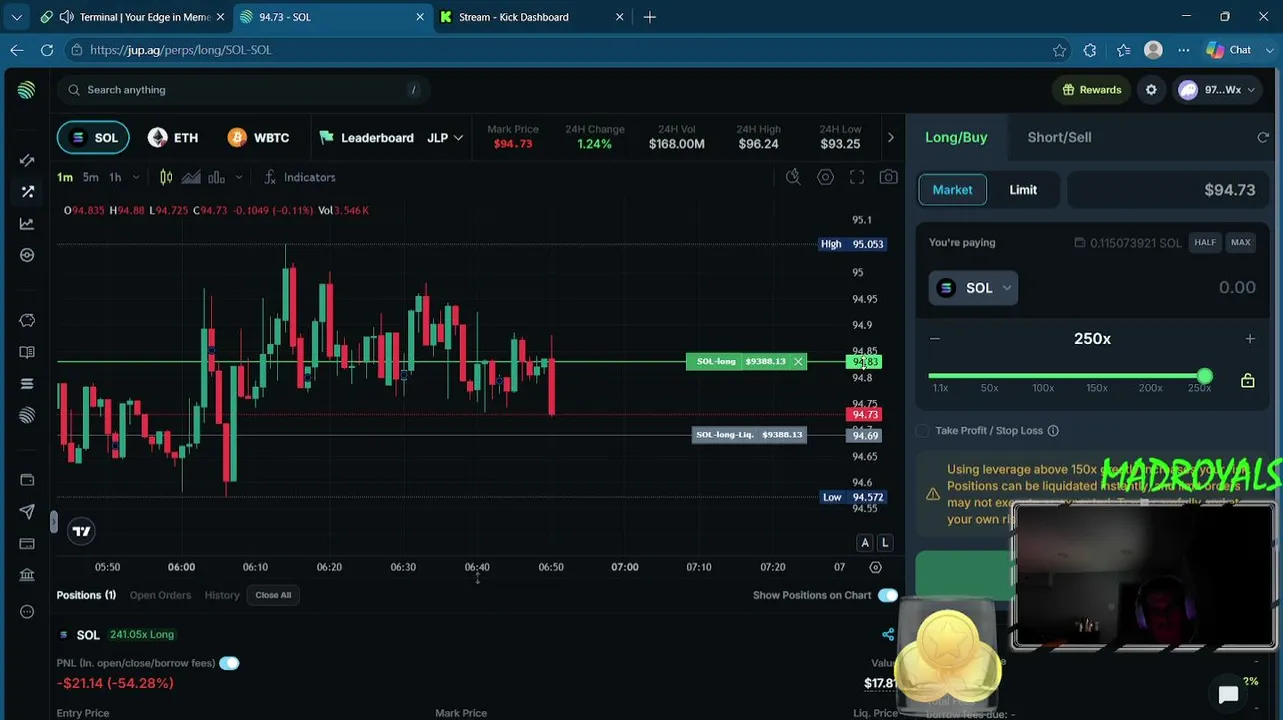Select the Market order type

tap(952, 190)
